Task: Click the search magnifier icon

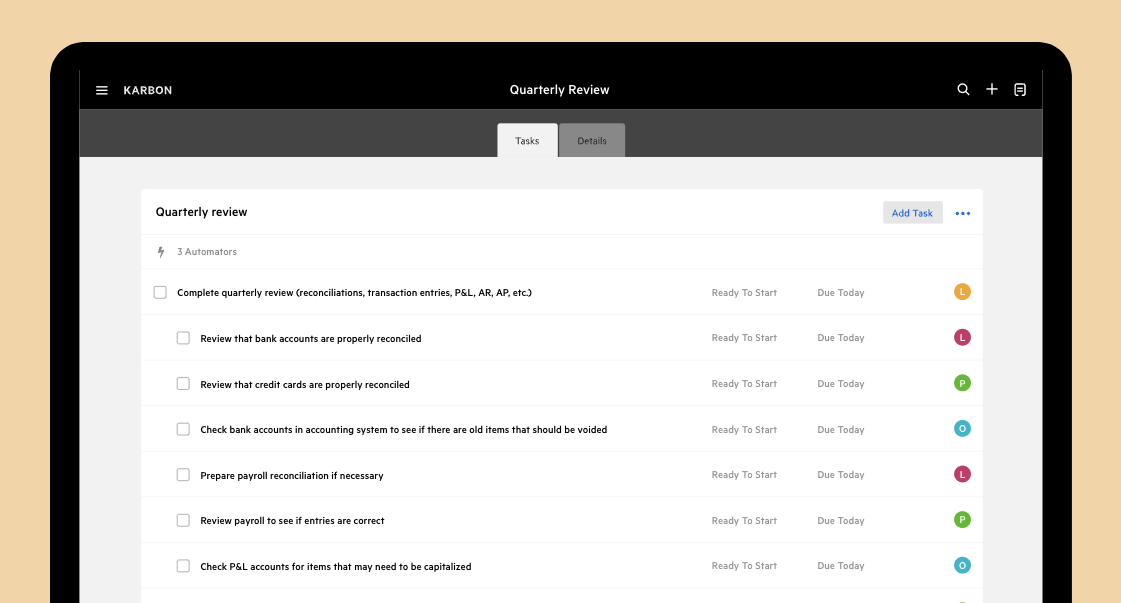Action: pyautogui.click(x=963, y=89)
